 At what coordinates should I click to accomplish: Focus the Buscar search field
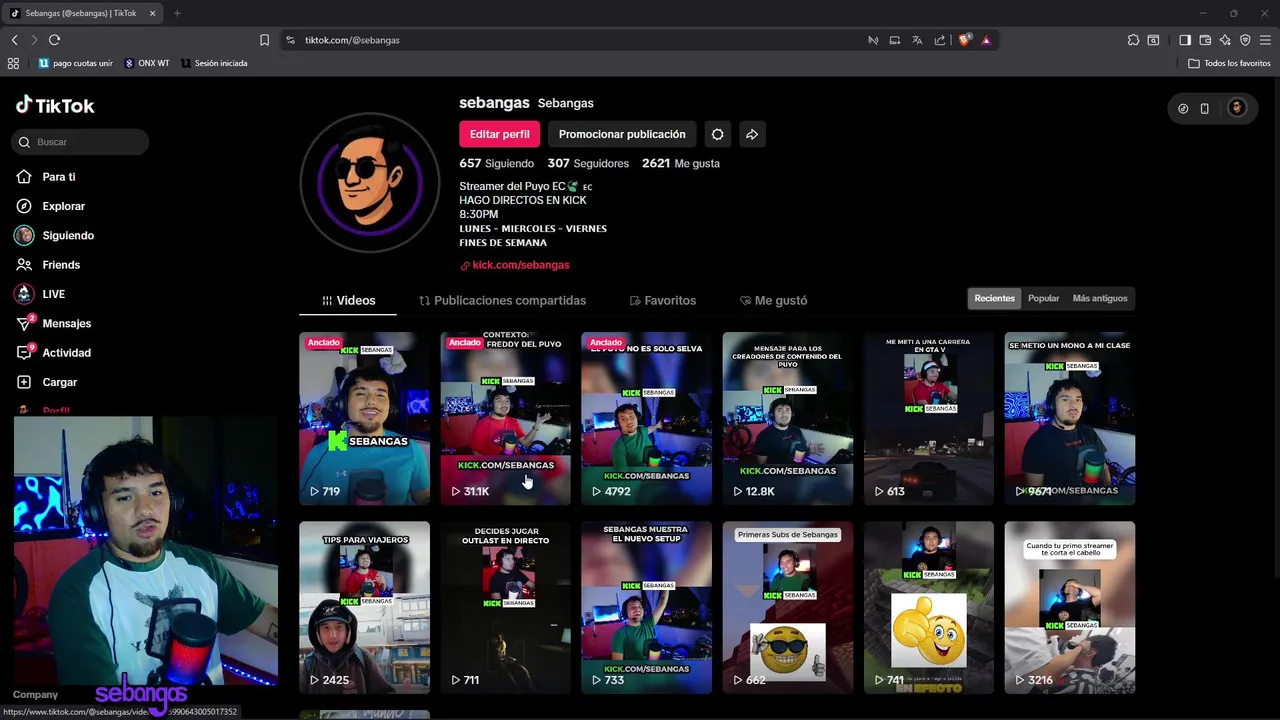coord(81,142)
